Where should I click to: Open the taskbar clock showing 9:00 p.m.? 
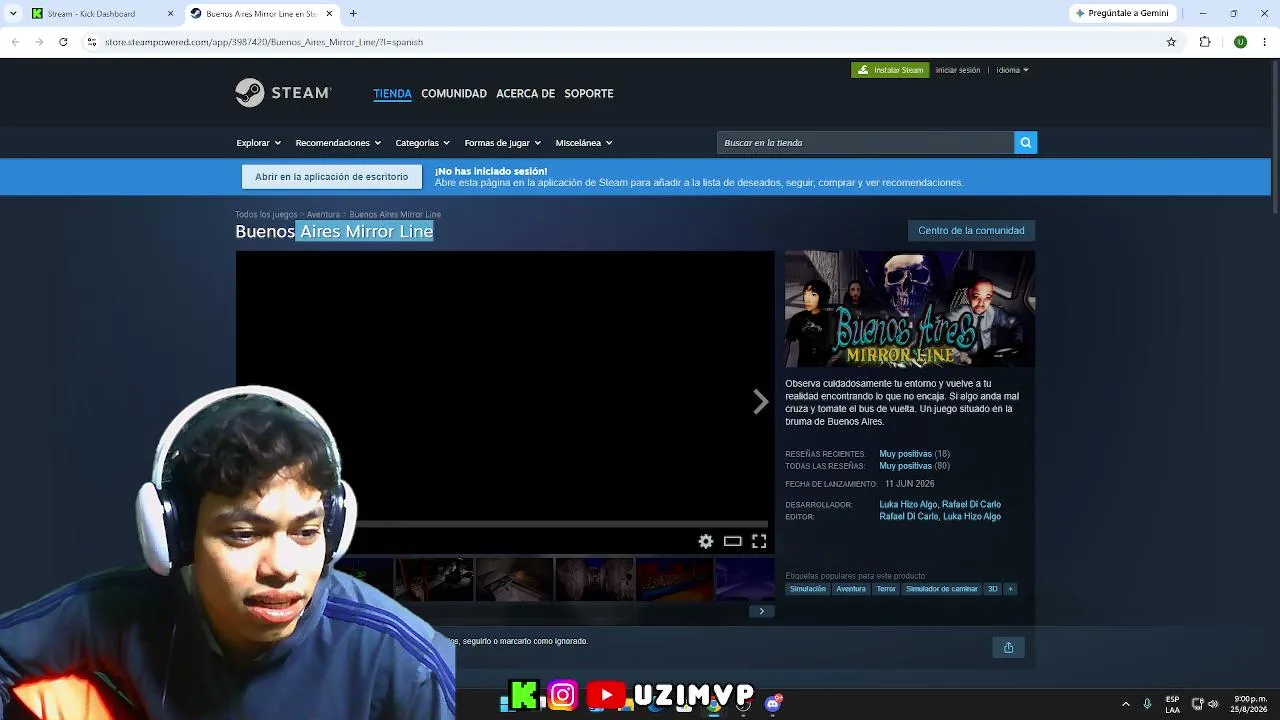(x=1250, y=704)
